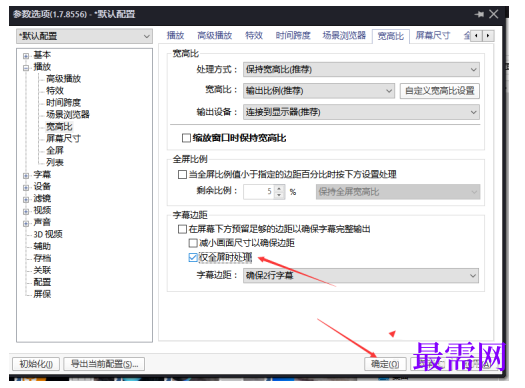Uncheck 仅全屏时处理 checkbox

click(x=193, y=257)
